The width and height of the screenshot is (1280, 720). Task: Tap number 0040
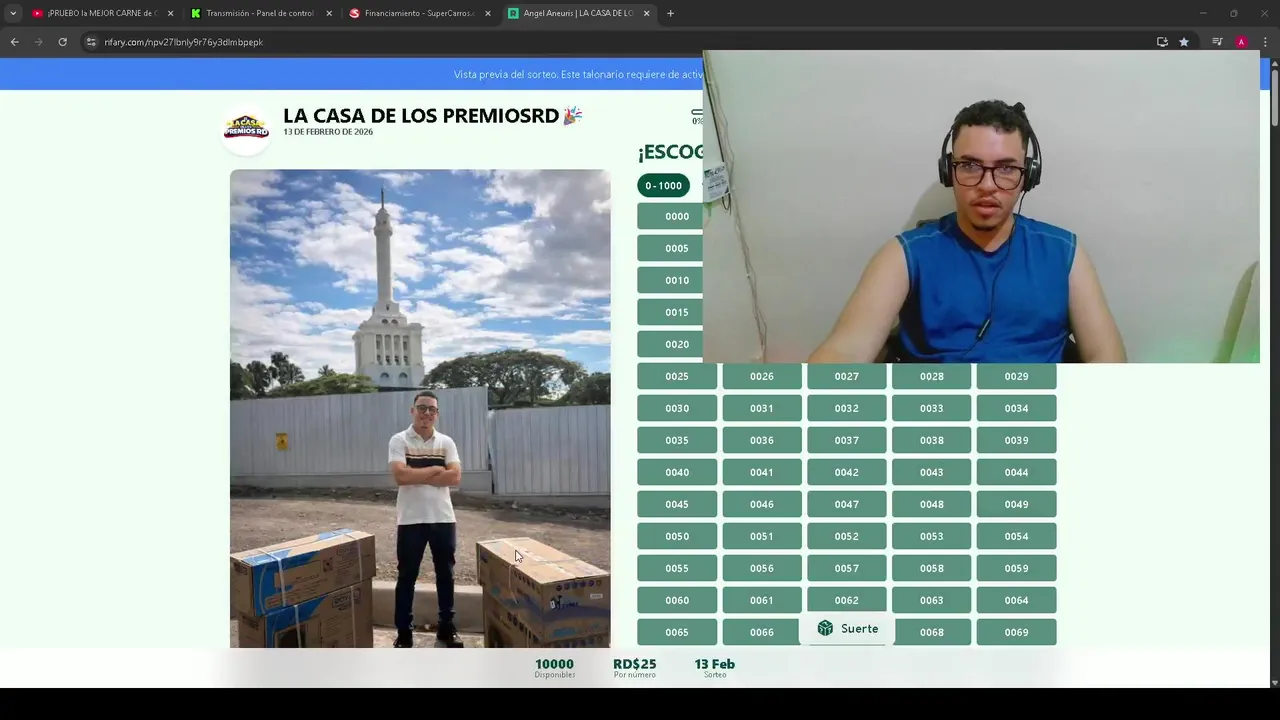pyautogui.click(x=677, y=472)
